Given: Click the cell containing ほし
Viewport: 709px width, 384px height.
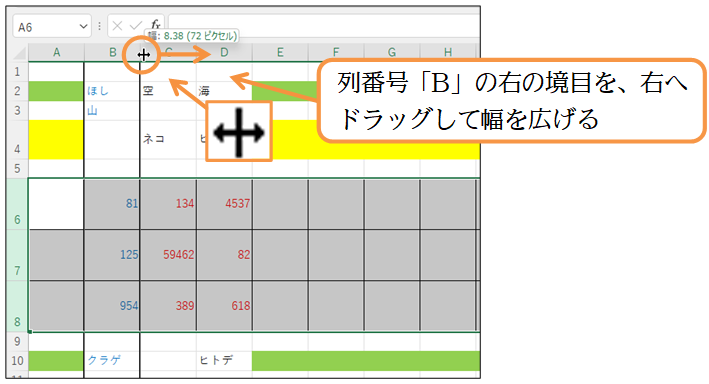Looking at the screenshot, I should click(x=112, y=91).
